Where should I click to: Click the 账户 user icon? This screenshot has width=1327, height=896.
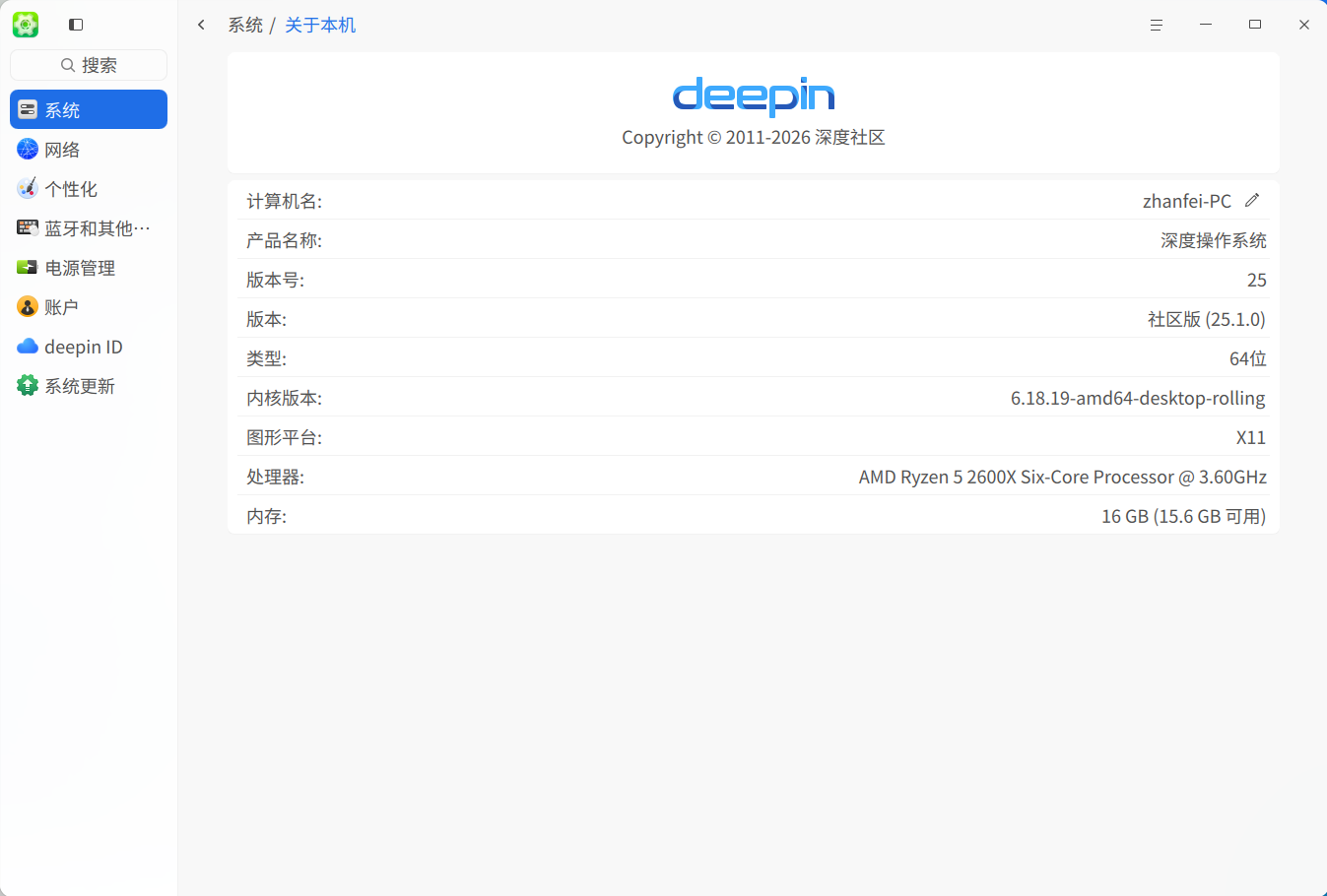(28, 306)
